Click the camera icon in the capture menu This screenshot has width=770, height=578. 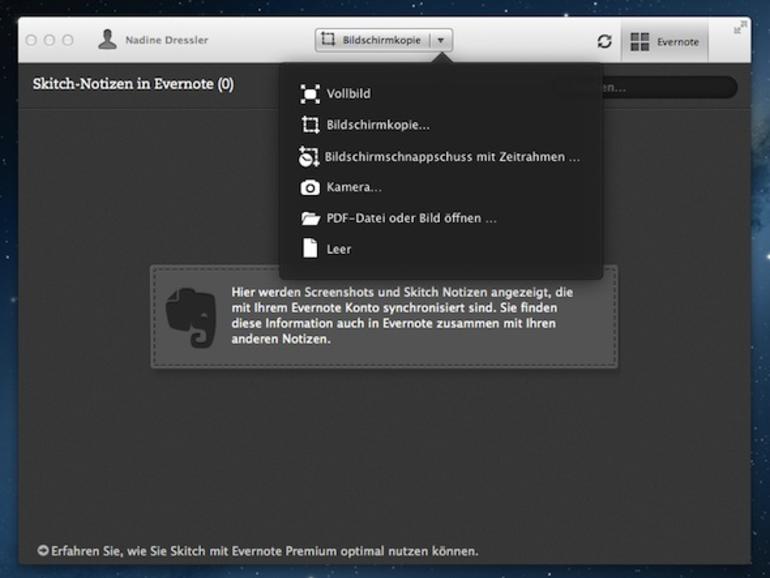click(x=310, y=188)
